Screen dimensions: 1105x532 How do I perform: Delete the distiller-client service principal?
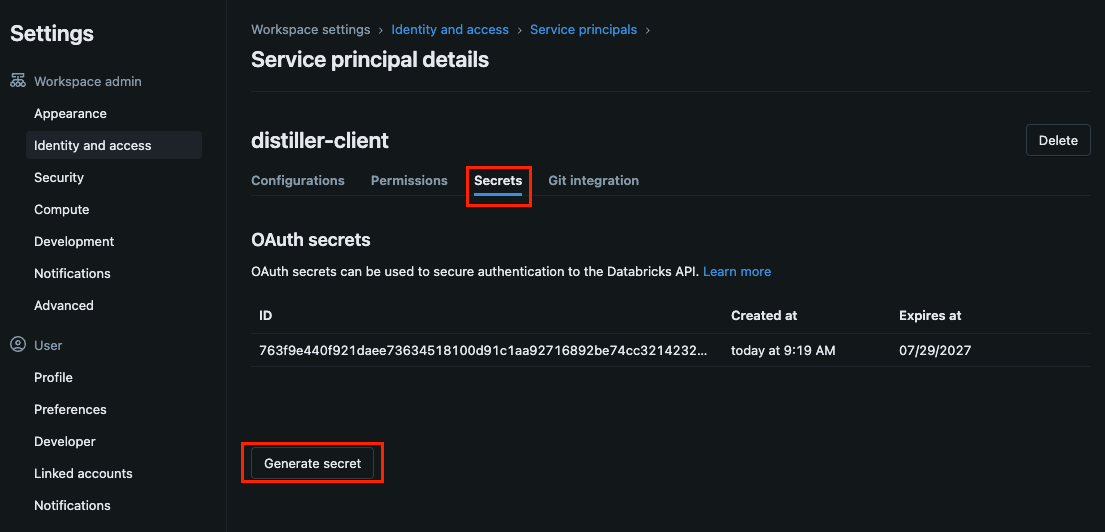coord(1058,140)
